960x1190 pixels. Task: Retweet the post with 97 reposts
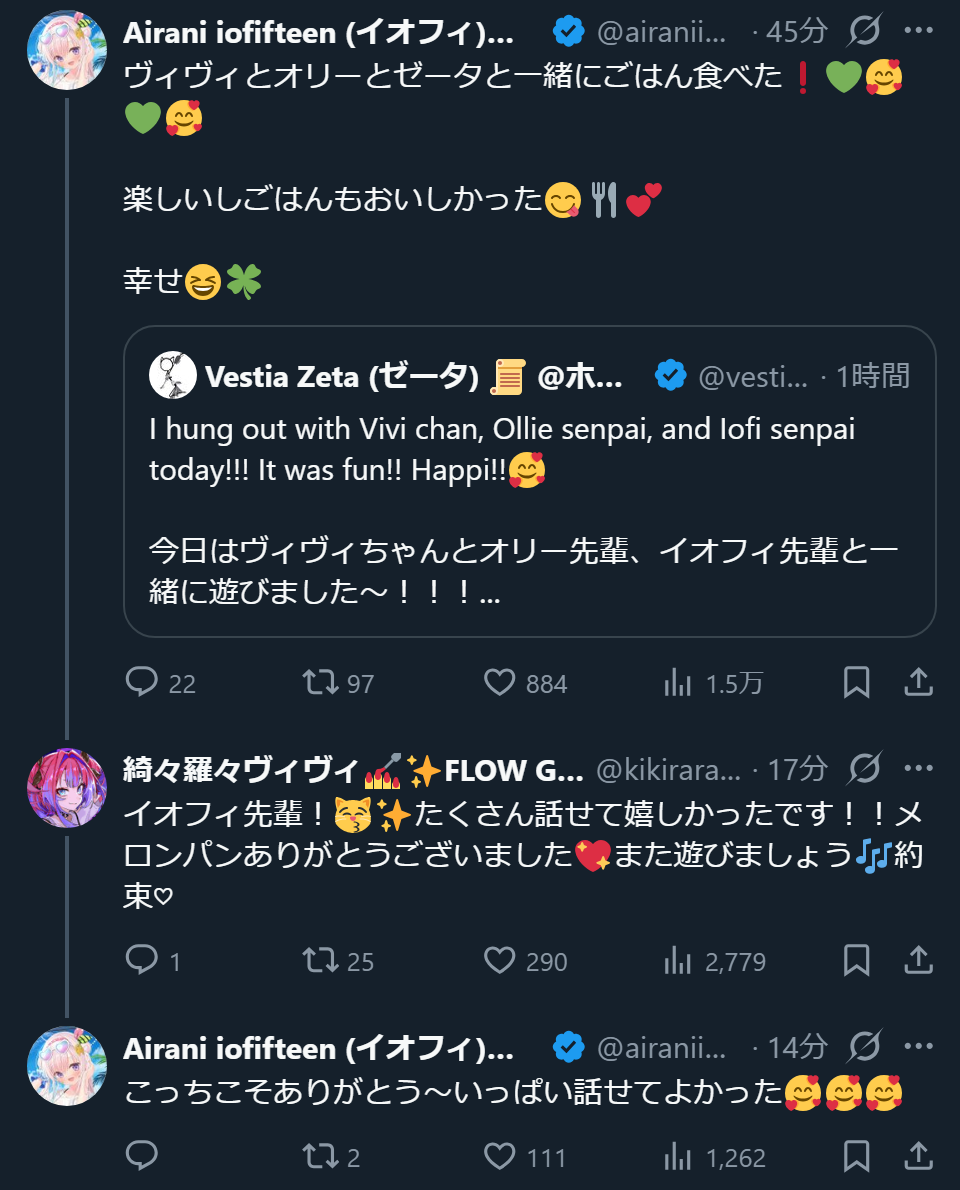point(320,683)
